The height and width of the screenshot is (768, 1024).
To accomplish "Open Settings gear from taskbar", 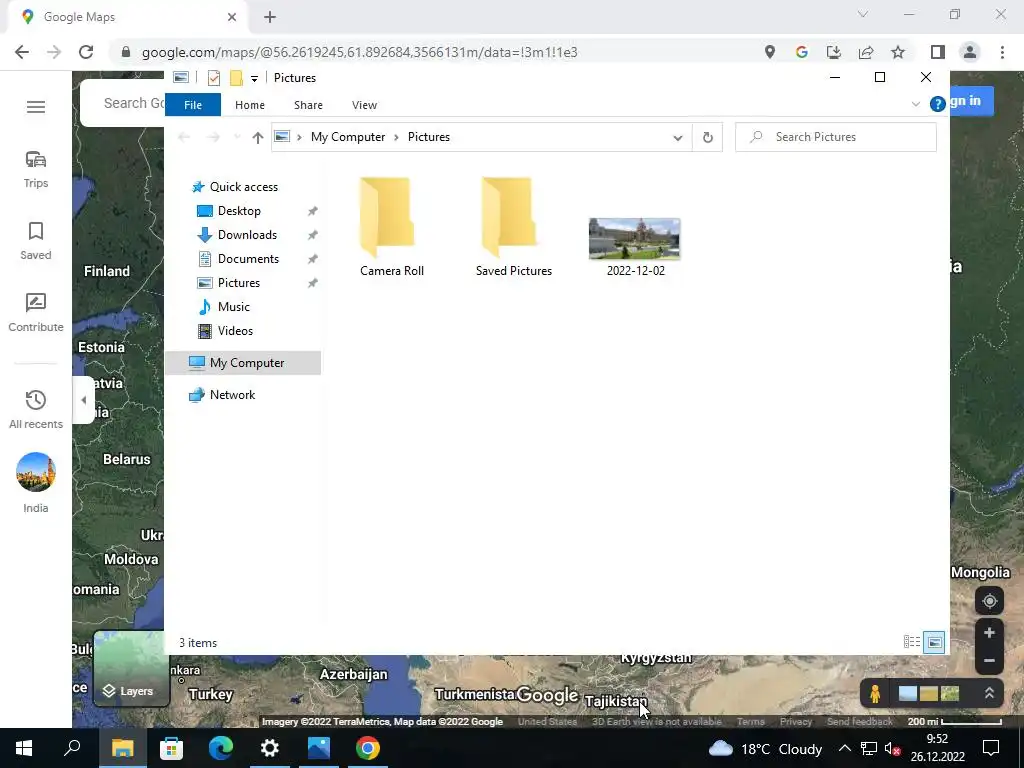I will [270, 748].
